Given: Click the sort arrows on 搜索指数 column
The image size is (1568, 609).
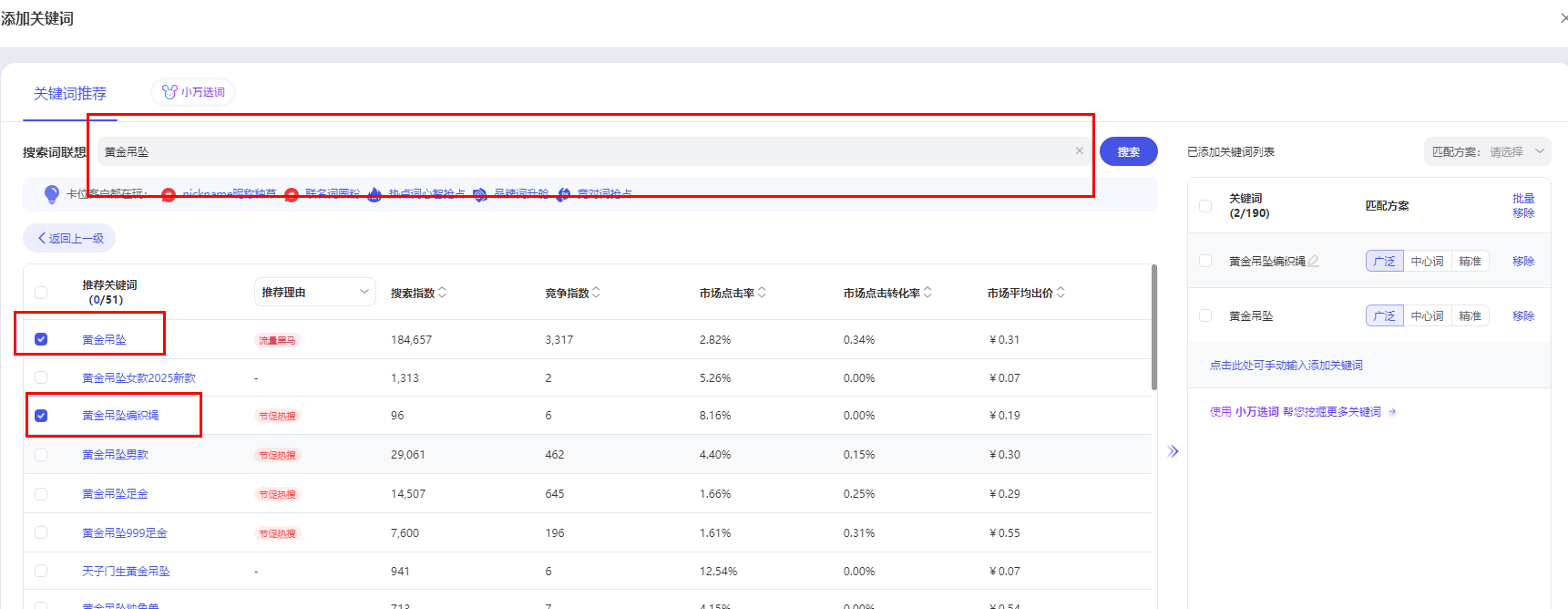Looking at the screenshot, I should (442, 293).
